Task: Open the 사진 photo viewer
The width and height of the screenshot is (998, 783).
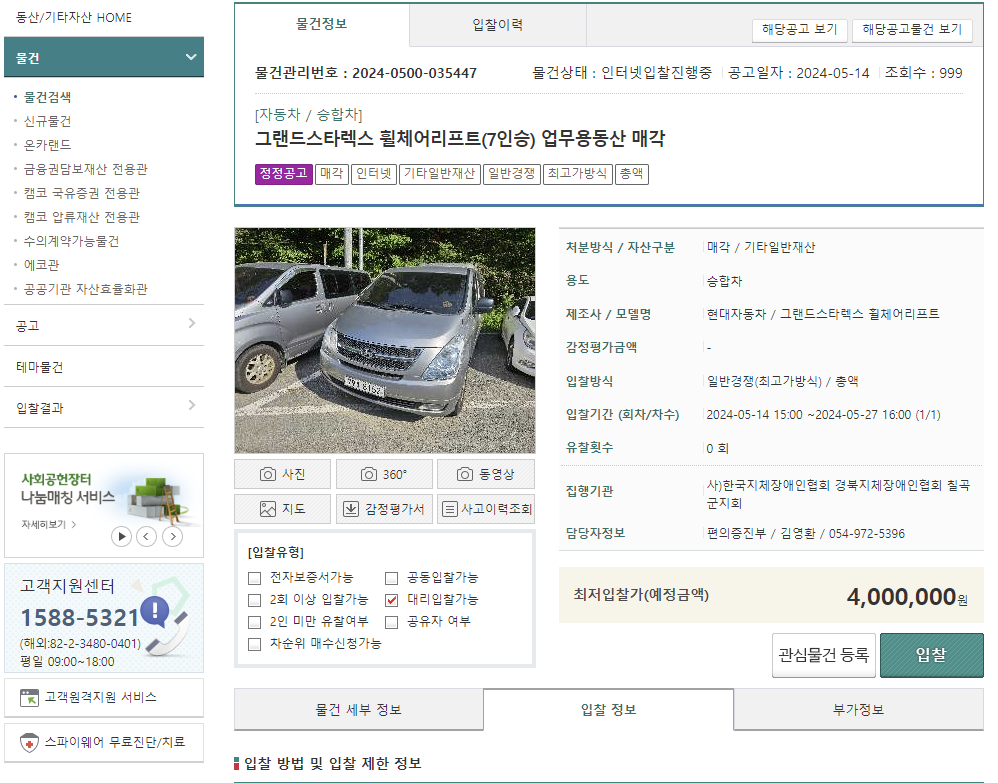Action: (281, 473)
